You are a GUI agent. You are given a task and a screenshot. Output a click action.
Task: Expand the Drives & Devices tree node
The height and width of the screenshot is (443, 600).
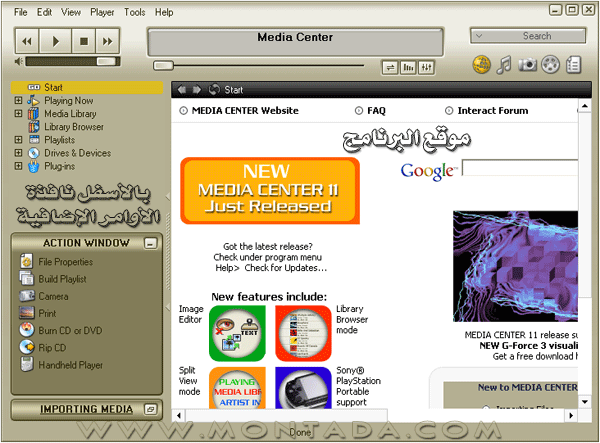coord(18,153)
